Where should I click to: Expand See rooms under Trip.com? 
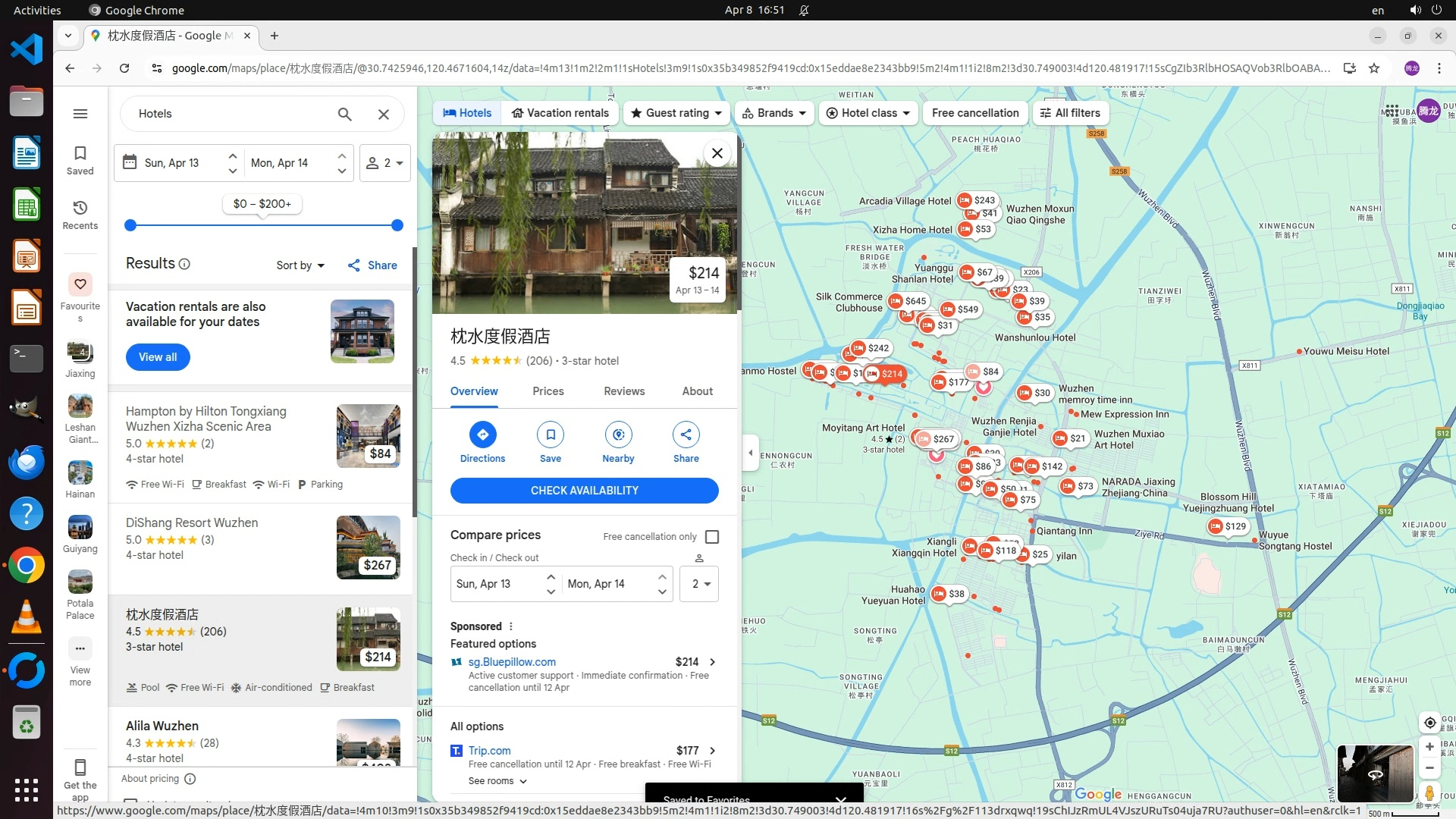tap(497, 781)
